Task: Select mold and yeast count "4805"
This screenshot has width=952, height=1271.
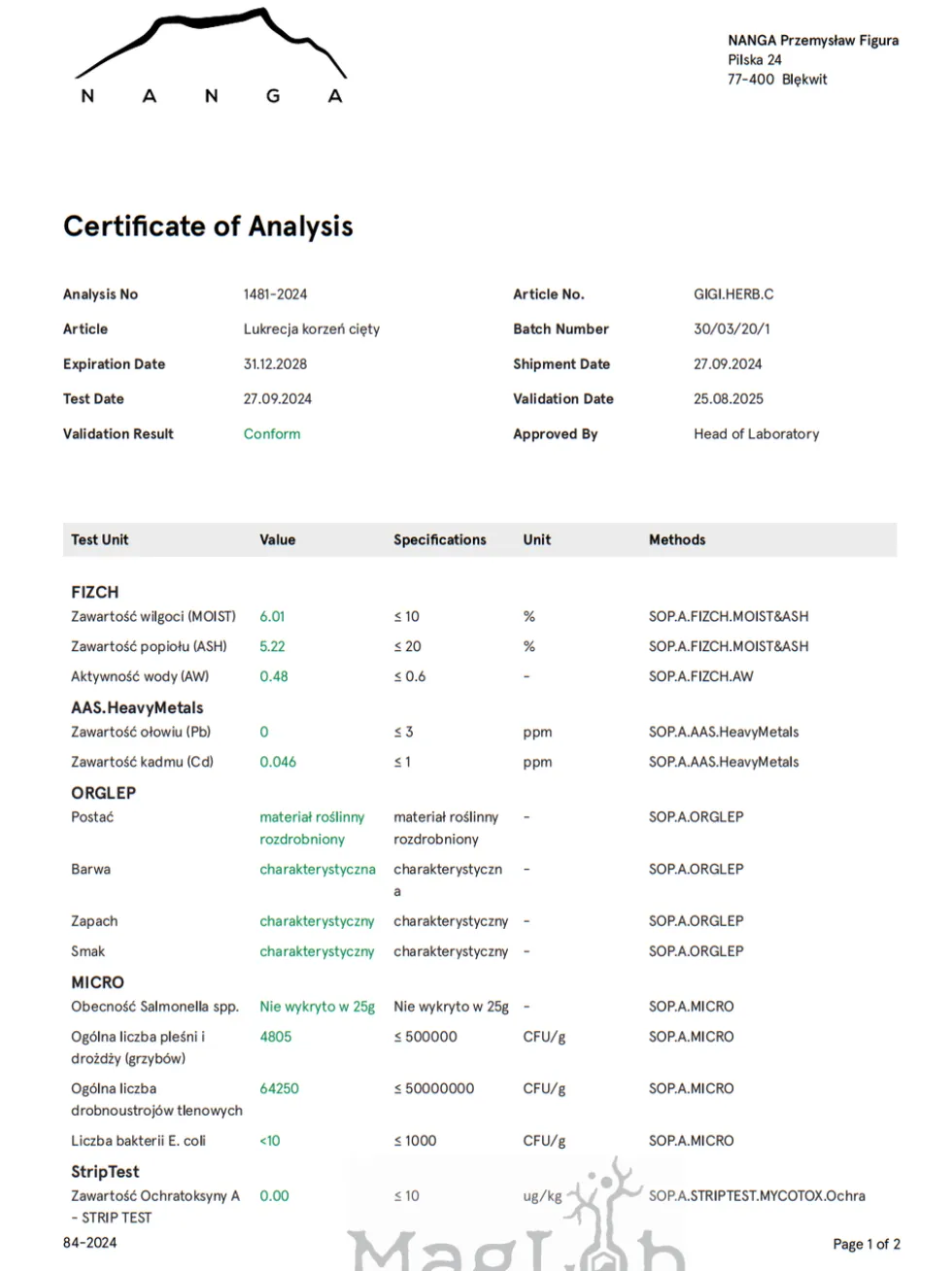Action: [276, 1038]
